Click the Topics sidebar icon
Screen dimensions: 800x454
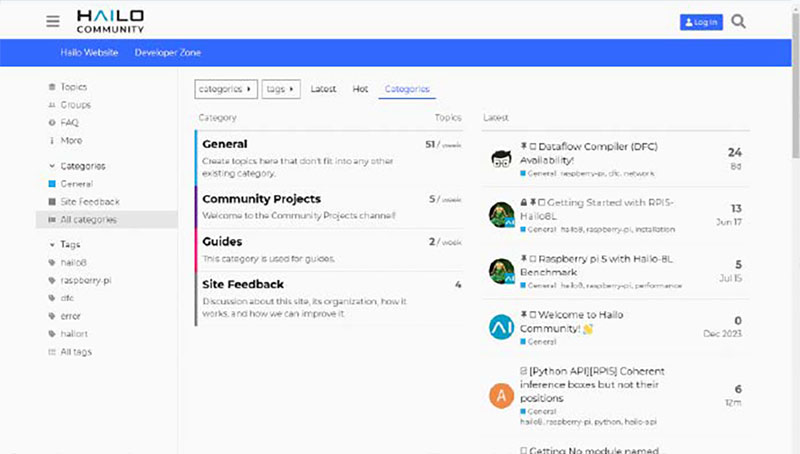point(52,87)
